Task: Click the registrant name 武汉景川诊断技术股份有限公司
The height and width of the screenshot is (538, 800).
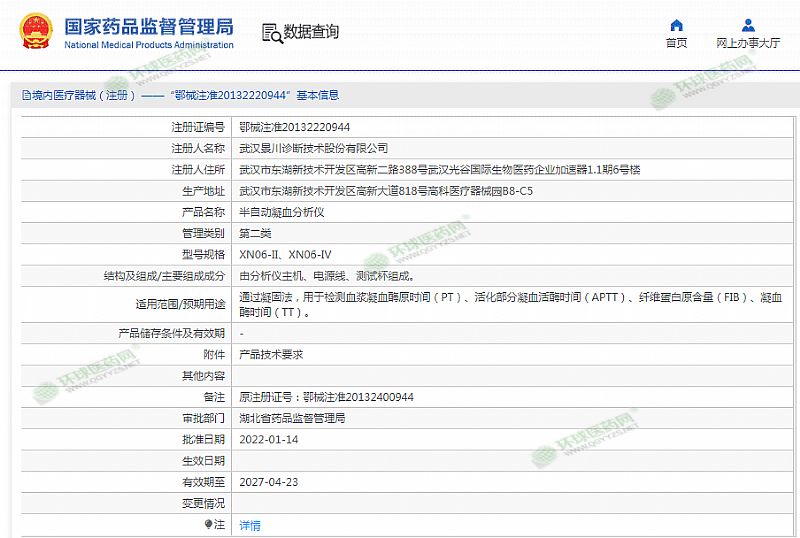Action: pos(314,148)
